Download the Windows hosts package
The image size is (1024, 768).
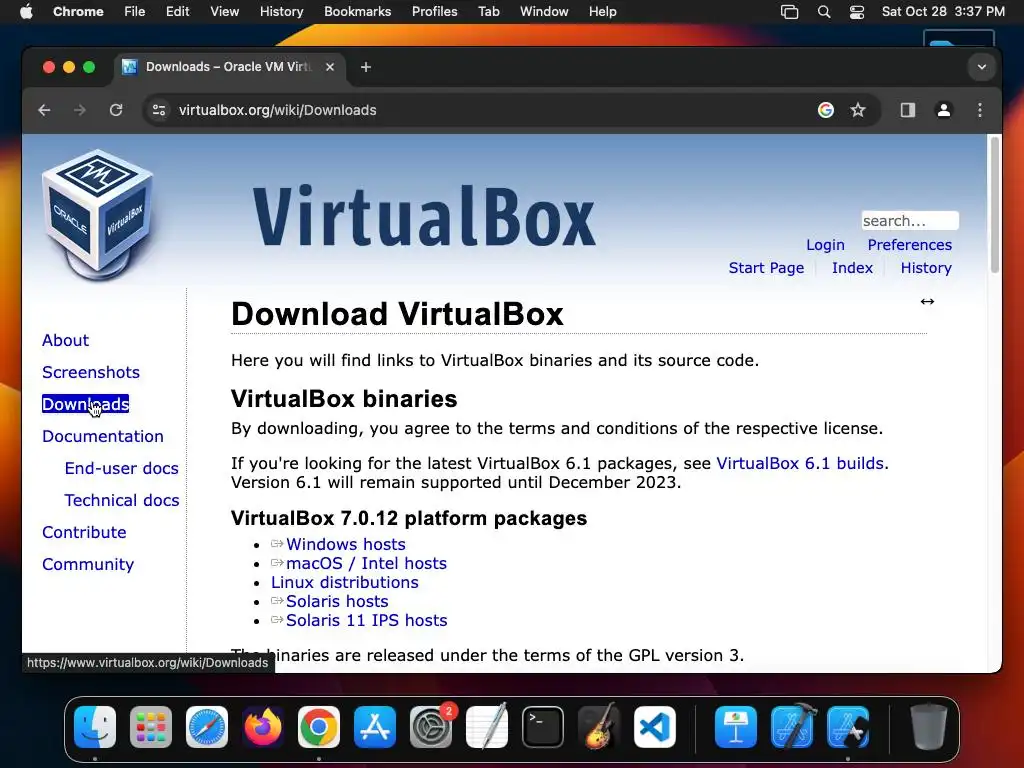pos(345,544)
